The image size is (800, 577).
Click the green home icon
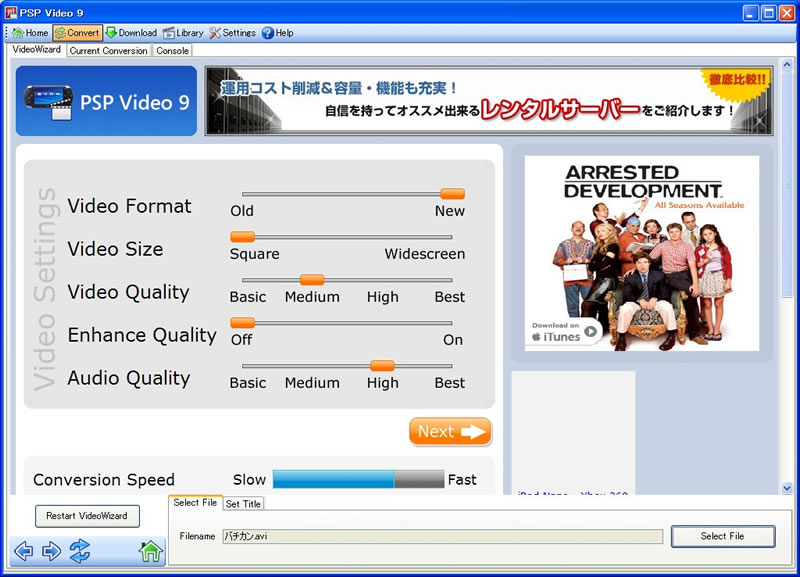(x=150, y=551)
